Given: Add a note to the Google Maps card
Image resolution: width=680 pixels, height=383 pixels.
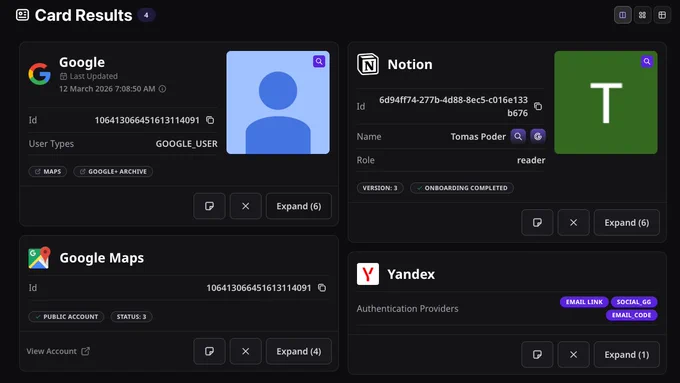Looking at the screenshot, I should click(209, 351).
